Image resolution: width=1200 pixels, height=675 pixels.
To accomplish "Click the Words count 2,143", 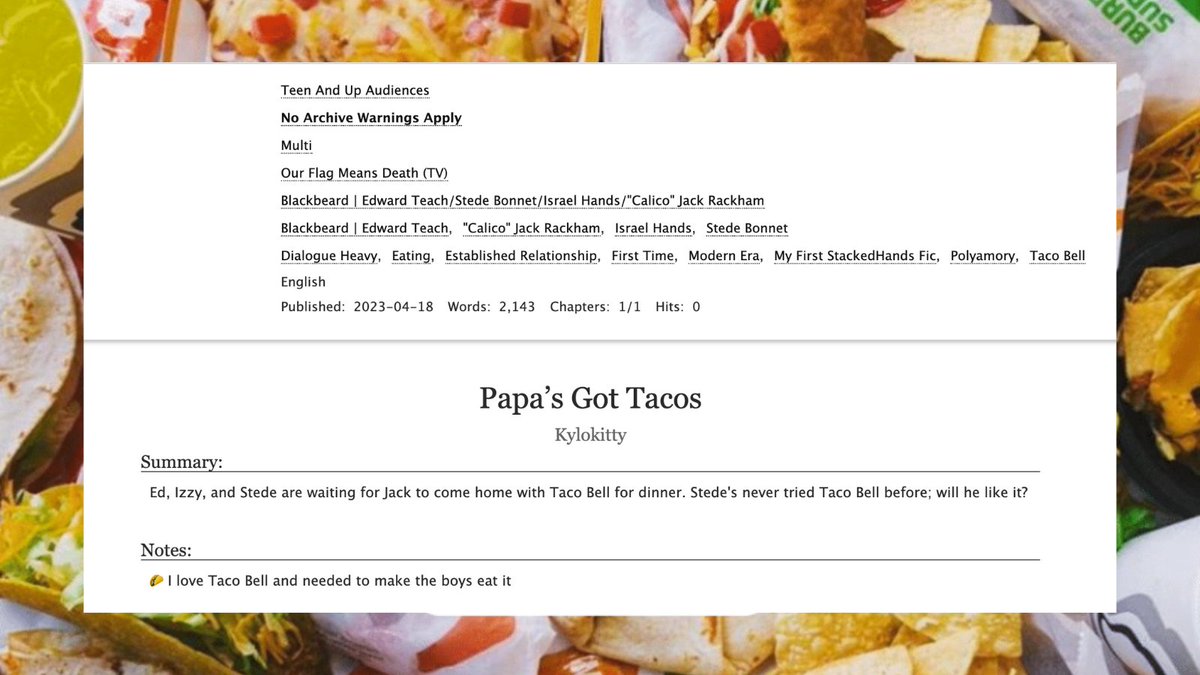I will (515, 307).
